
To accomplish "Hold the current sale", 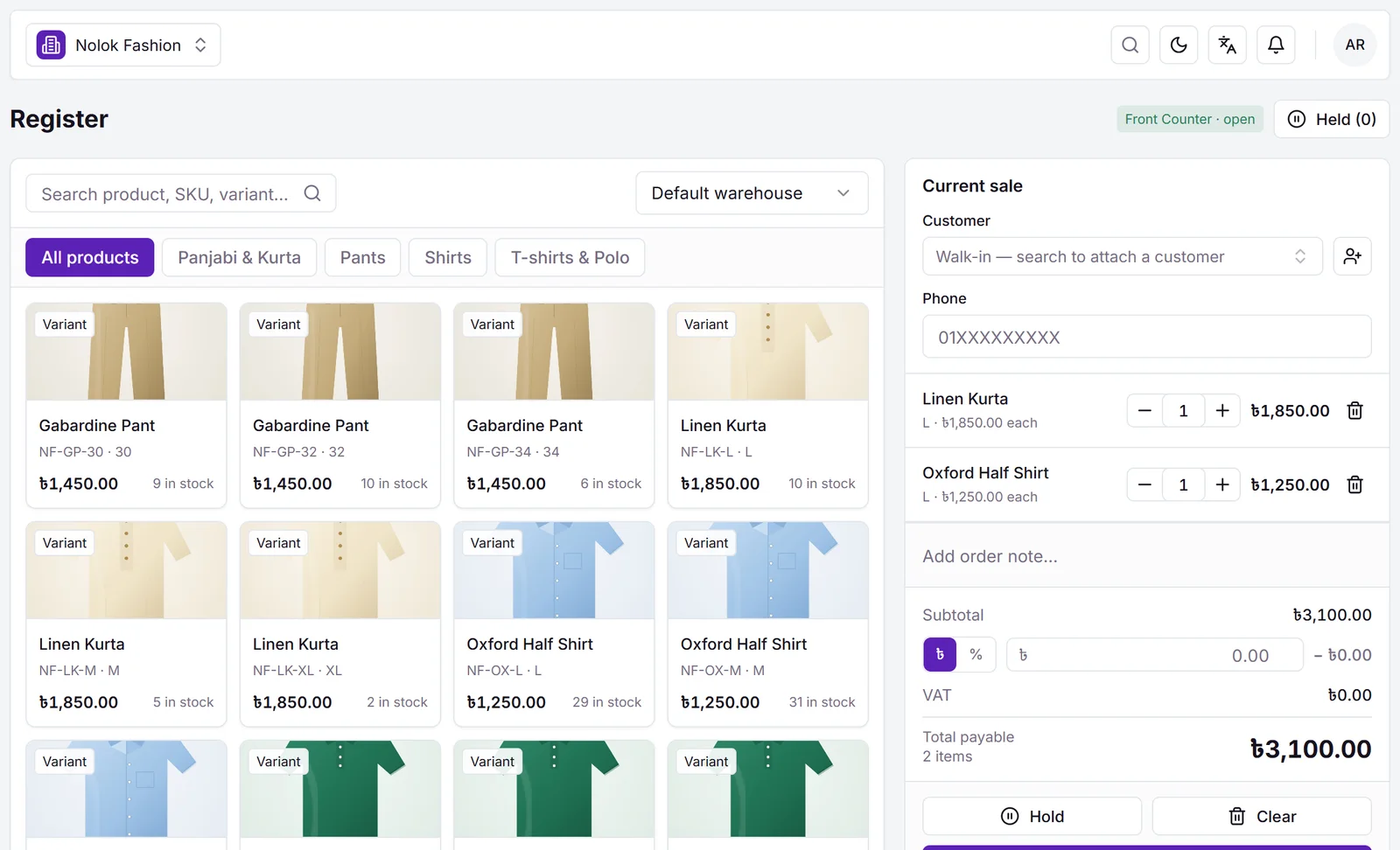I will pos(1032,816).
